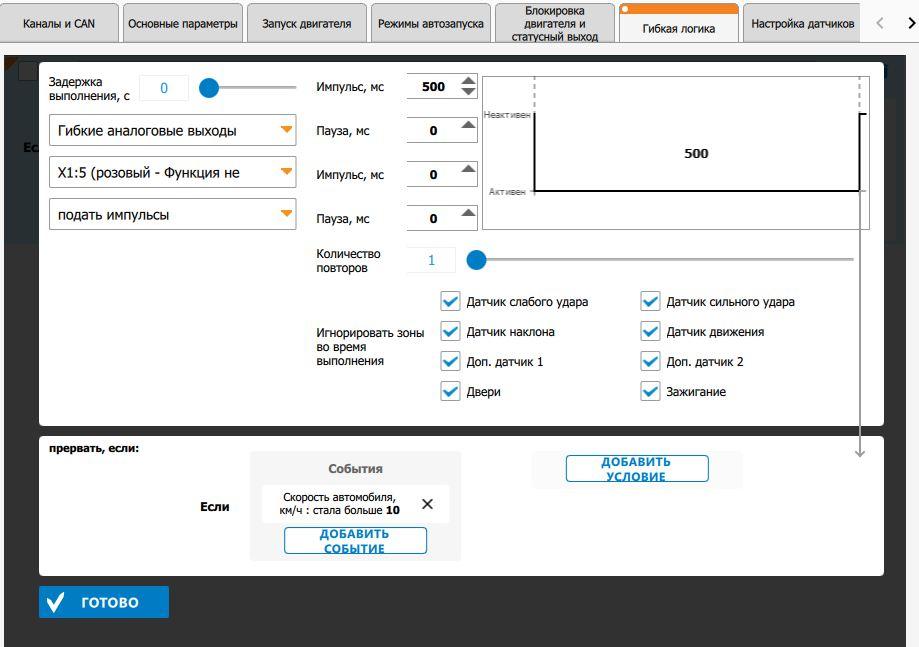This screenshot has height=647, width=919.
Task: Increase first Импульс value with up arrow
Action: [x=468, y=81]
